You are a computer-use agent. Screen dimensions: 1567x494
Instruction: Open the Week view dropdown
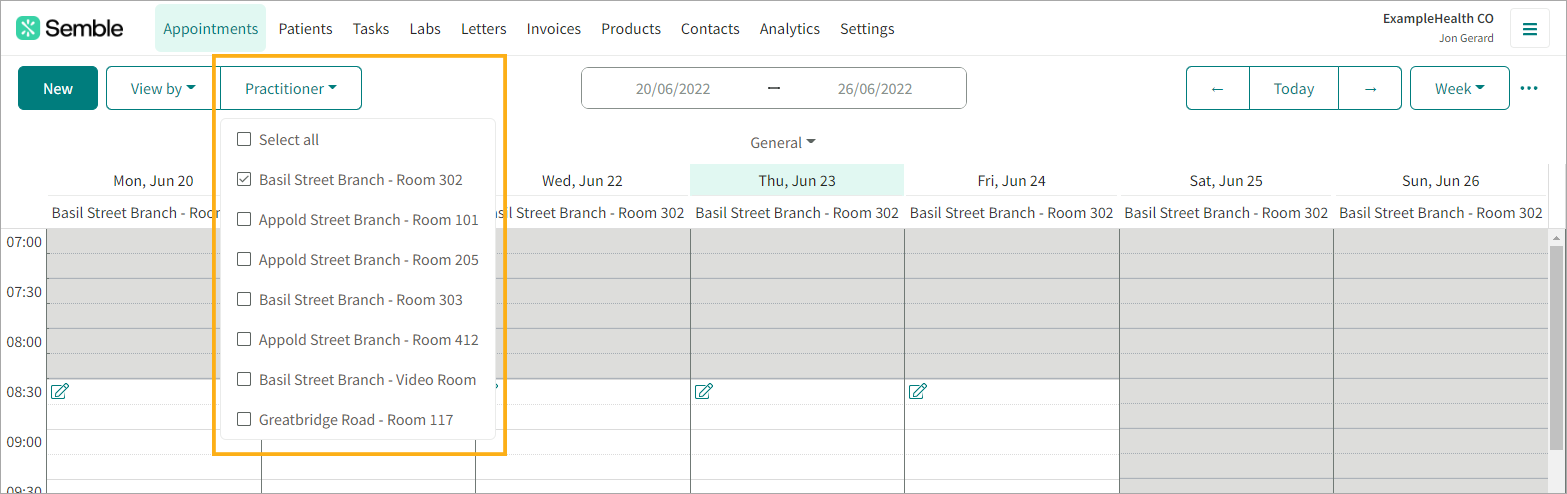(x=1459, y=88)
